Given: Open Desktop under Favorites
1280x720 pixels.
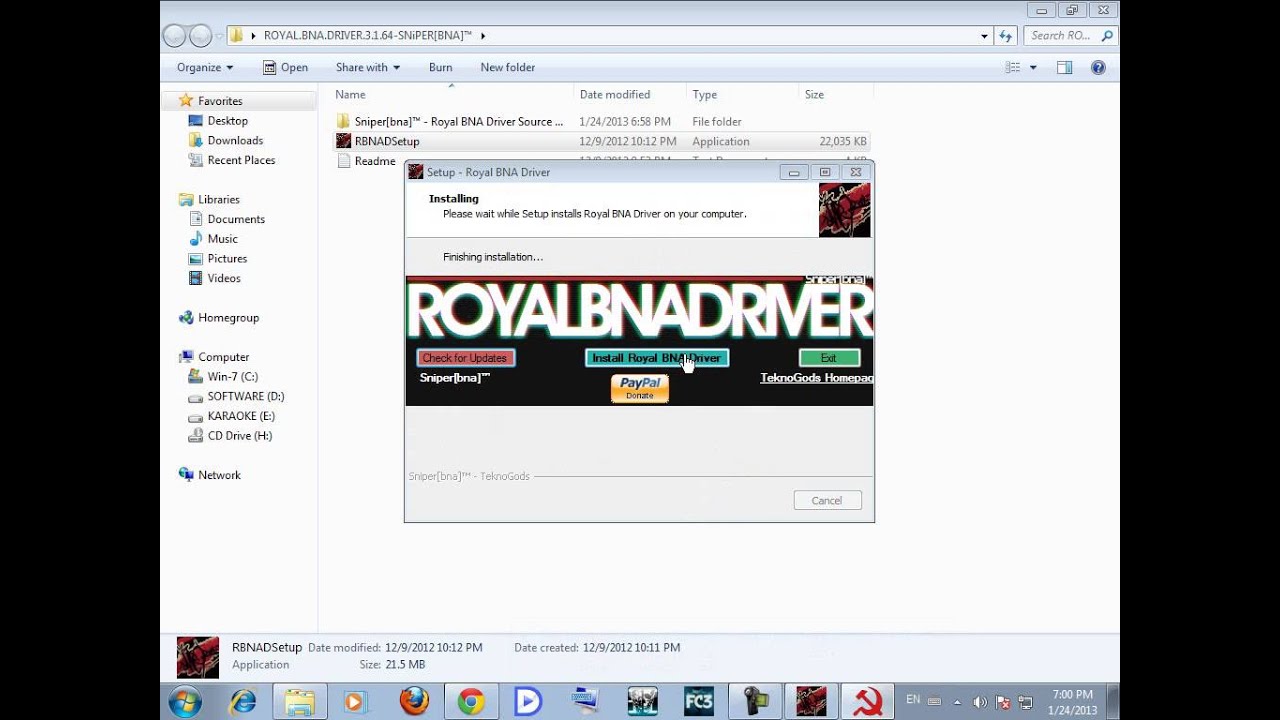Looking at the screenshot, I should (227, 120).
